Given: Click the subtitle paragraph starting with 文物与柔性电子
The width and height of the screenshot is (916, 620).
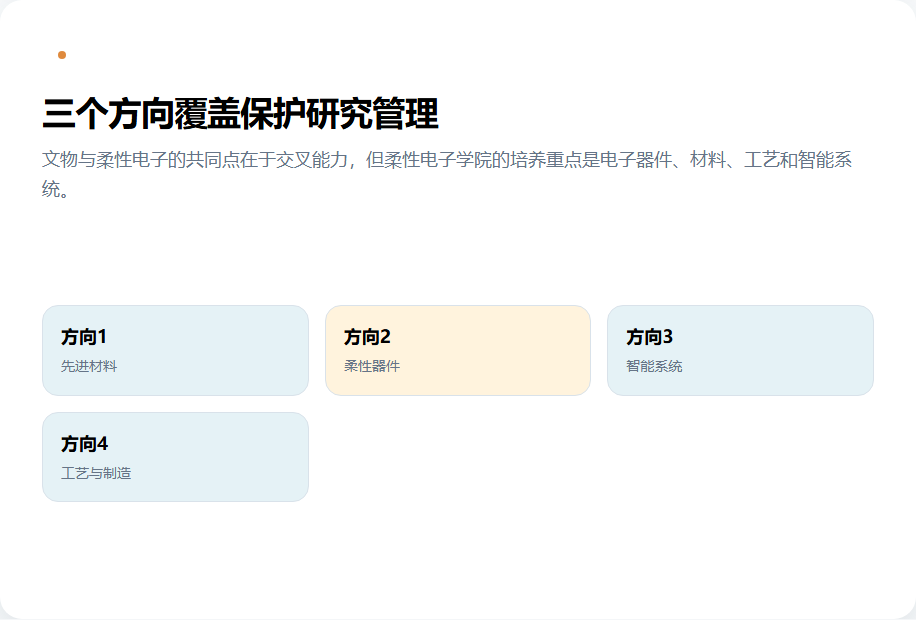Looking at the screenshot, I should pos(447,174).
